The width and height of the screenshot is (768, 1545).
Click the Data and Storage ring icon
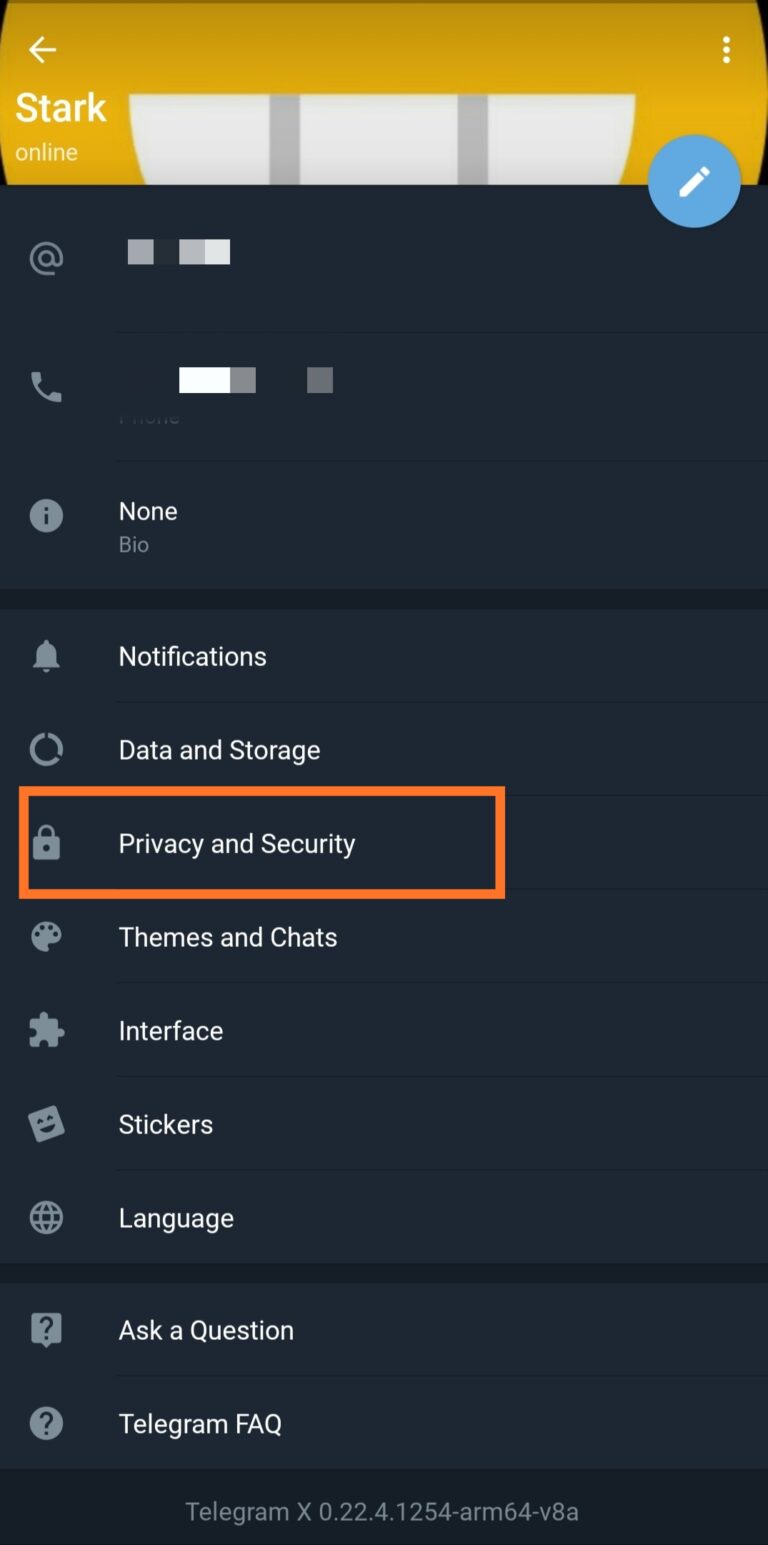(46, 750)
